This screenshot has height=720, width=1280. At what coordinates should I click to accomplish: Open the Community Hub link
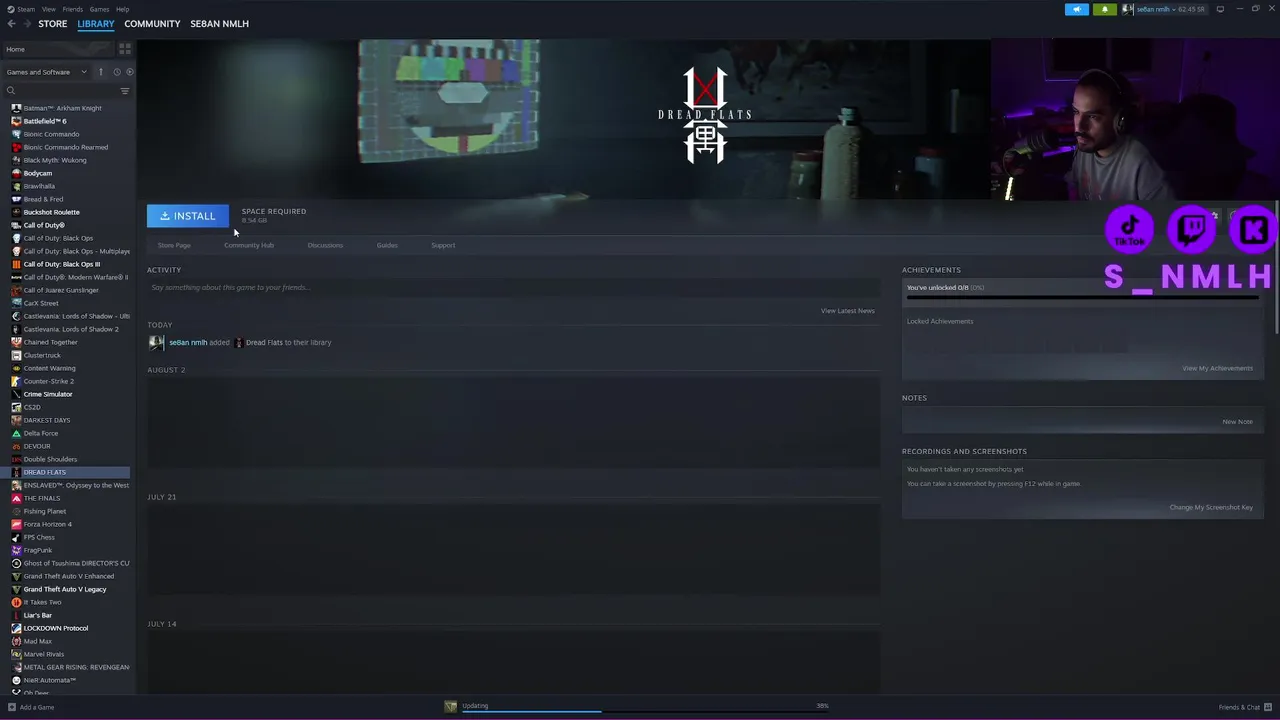[249, 245]
